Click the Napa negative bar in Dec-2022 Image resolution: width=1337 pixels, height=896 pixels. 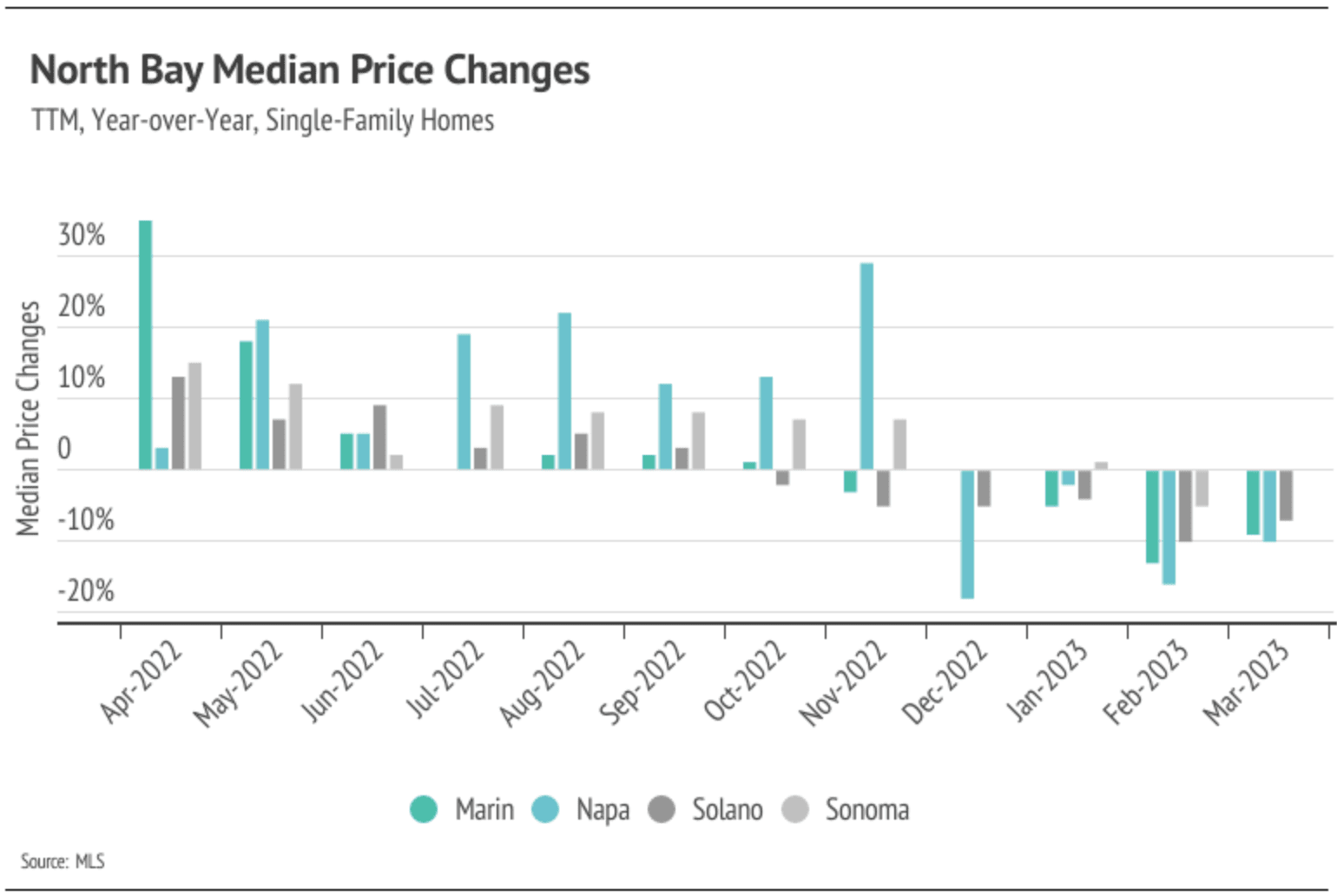[967, 534]
